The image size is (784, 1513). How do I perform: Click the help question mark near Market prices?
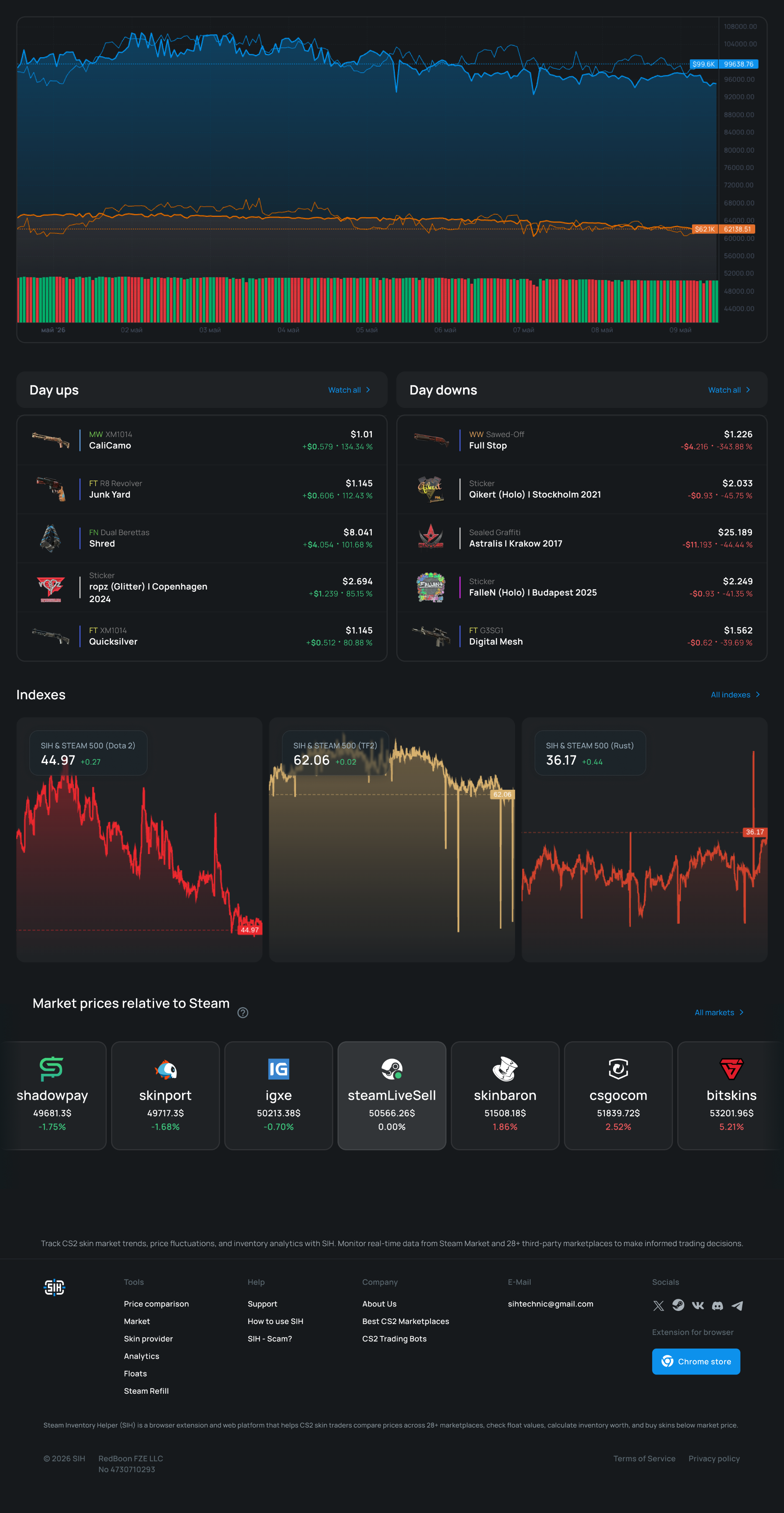pos(243,1012)
